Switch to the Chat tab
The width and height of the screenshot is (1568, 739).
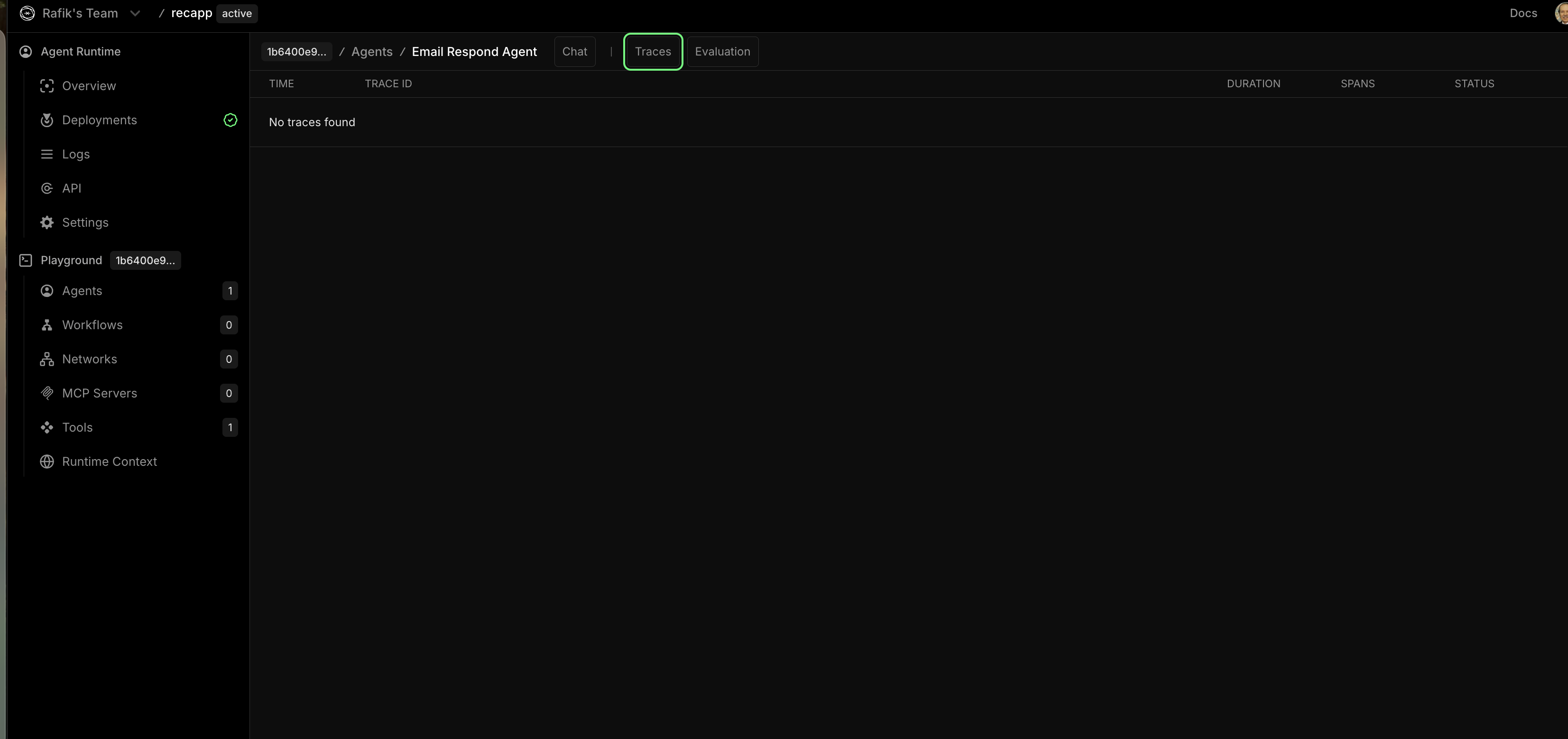(575, 52)
